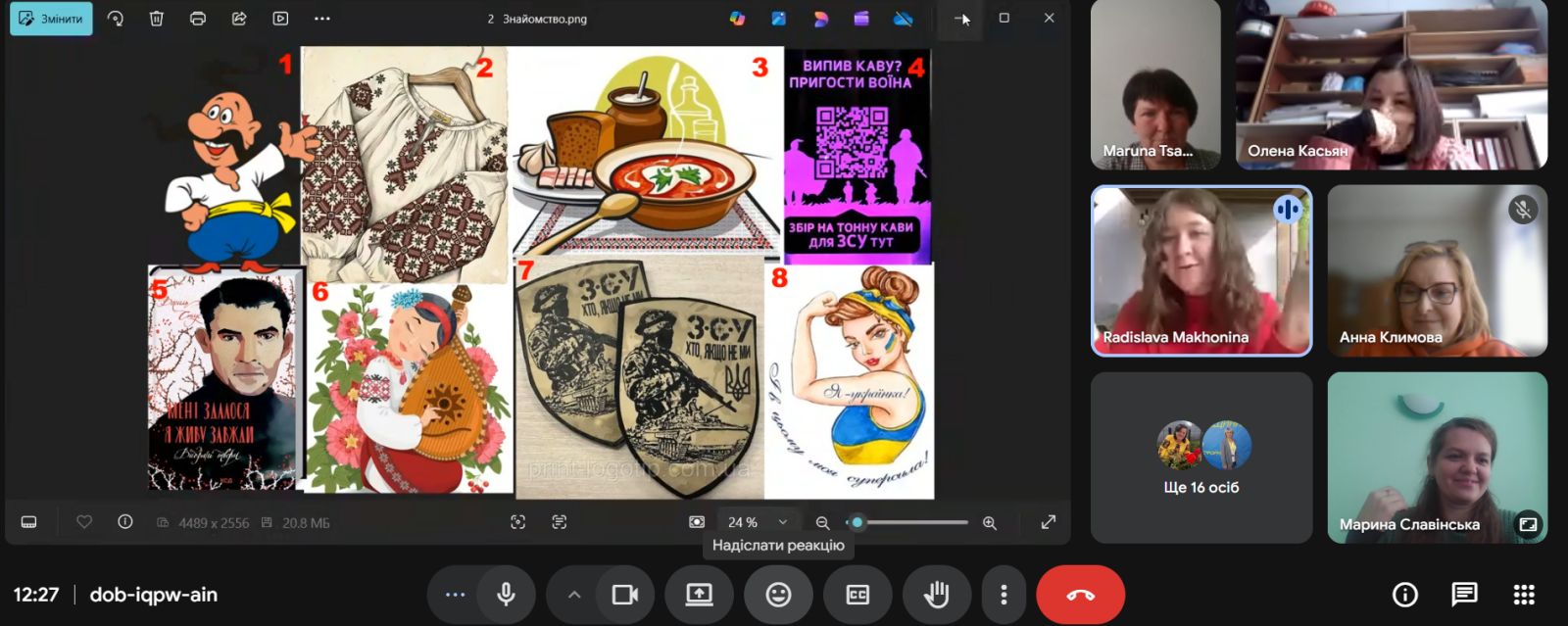The image size is (1568, 626).
Task: Click the zoom slider handle
Action: 857,522
